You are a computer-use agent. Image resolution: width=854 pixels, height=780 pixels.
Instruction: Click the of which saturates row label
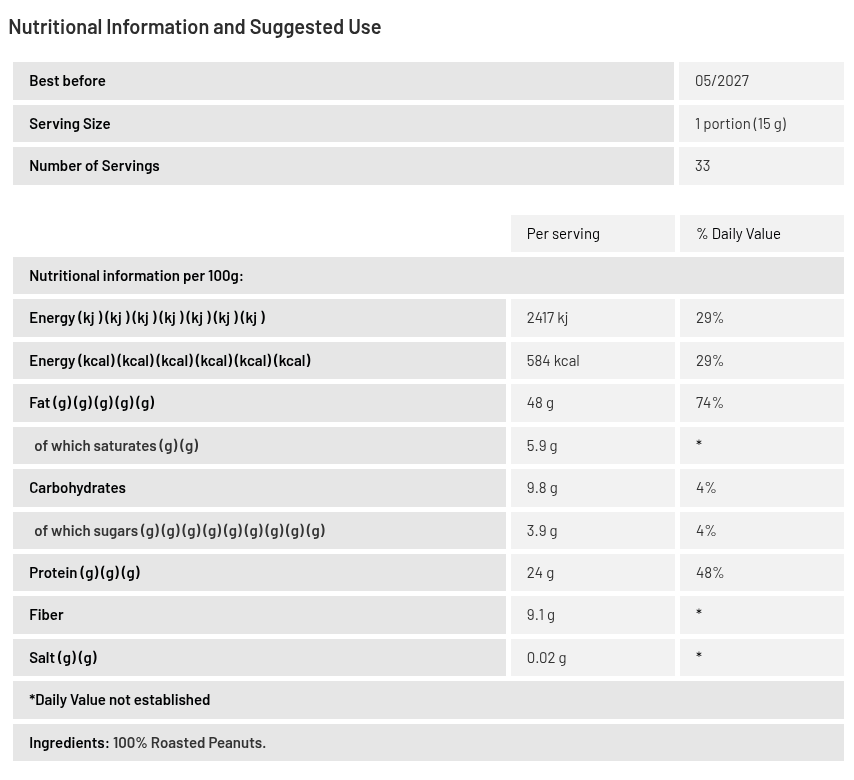[x=259, y=446]
